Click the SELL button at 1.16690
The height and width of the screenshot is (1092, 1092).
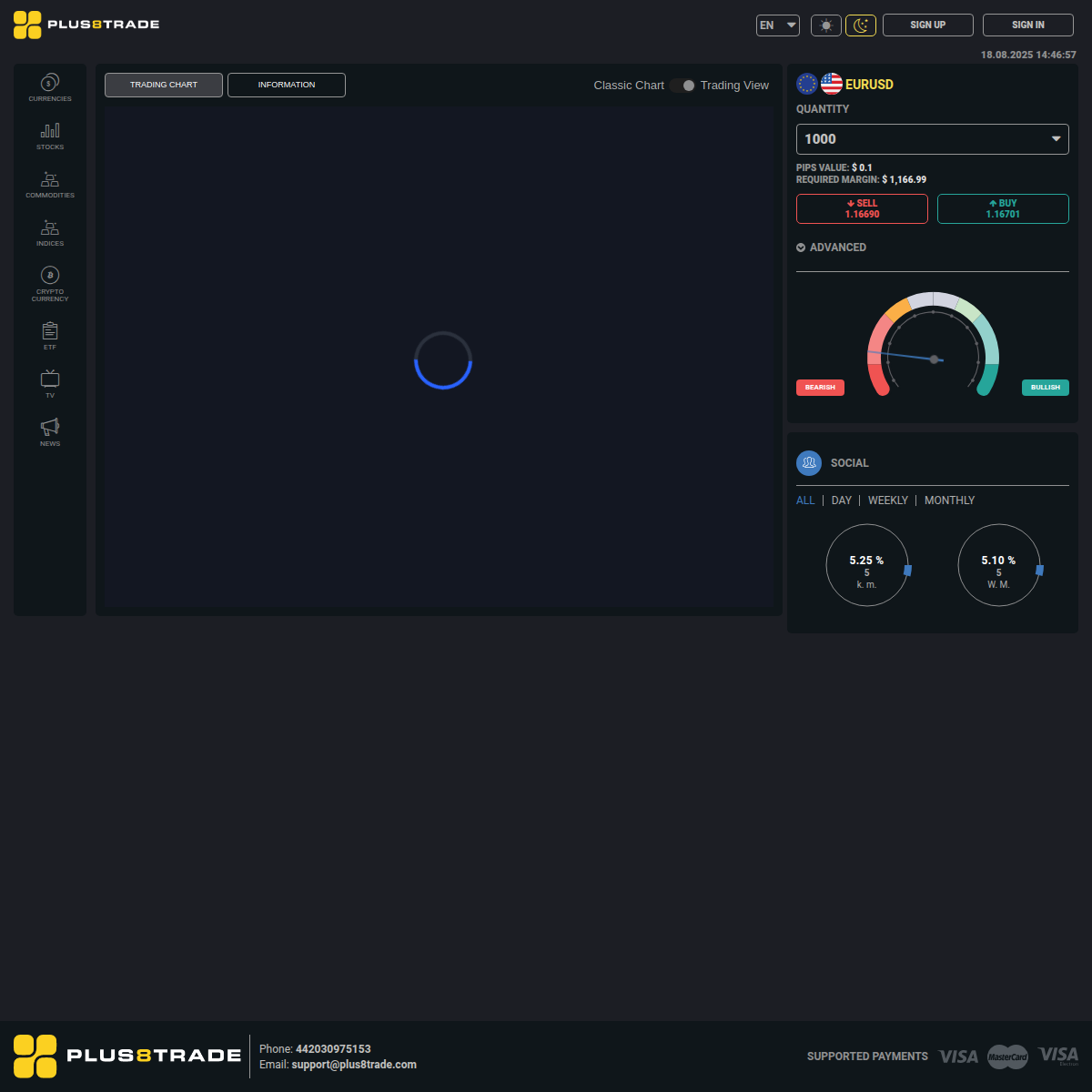click(862, 208)
